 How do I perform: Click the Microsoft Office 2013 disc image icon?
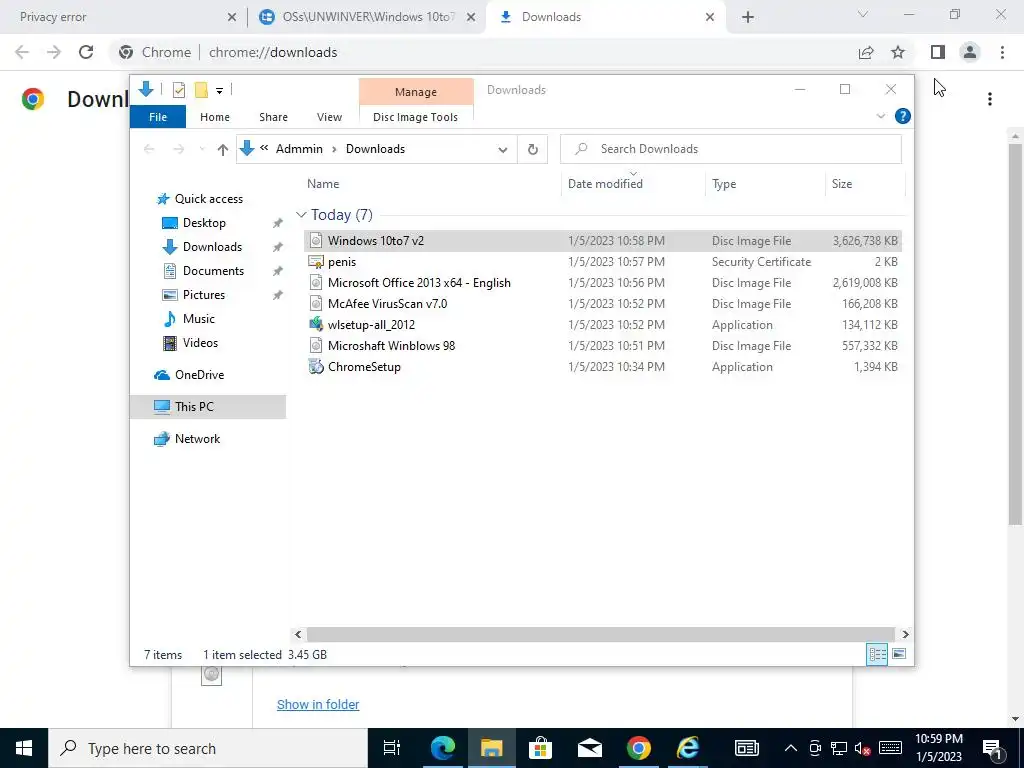click(x=316, y=283)
